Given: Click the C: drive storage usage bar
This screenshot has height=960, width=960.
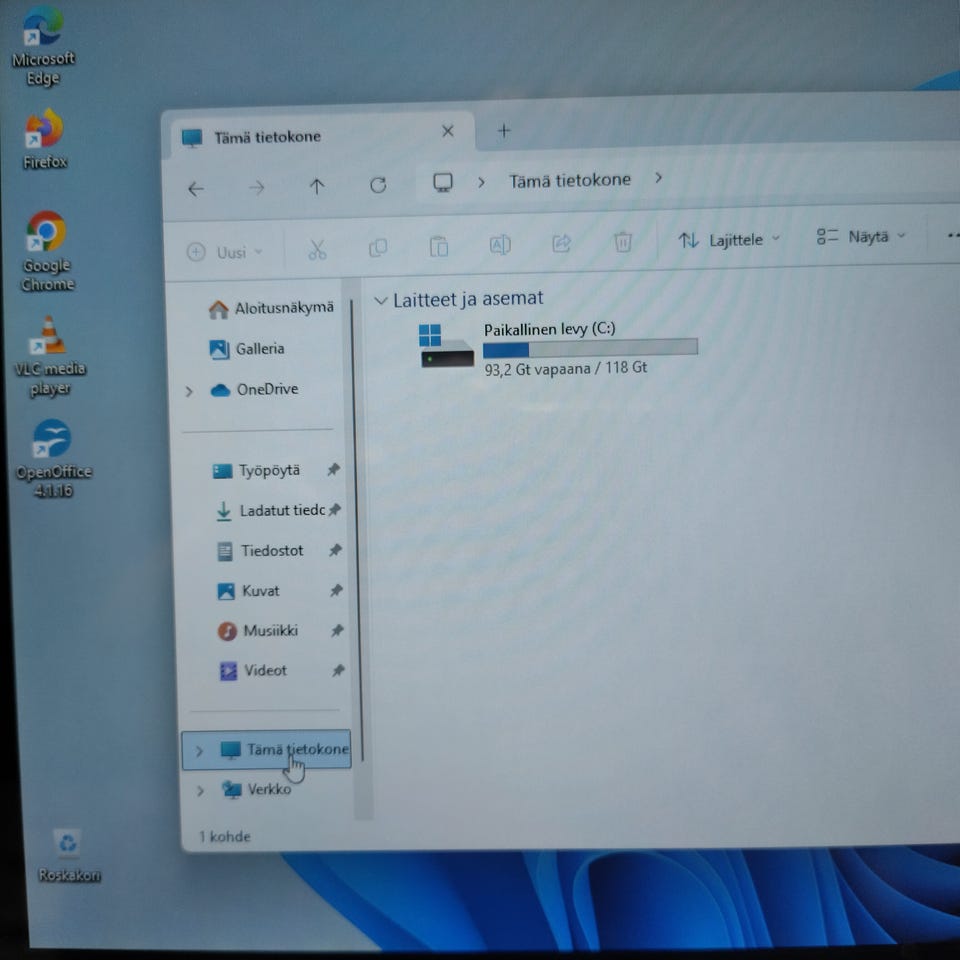Looking at the screenshot, I should [x=590, y=348].
